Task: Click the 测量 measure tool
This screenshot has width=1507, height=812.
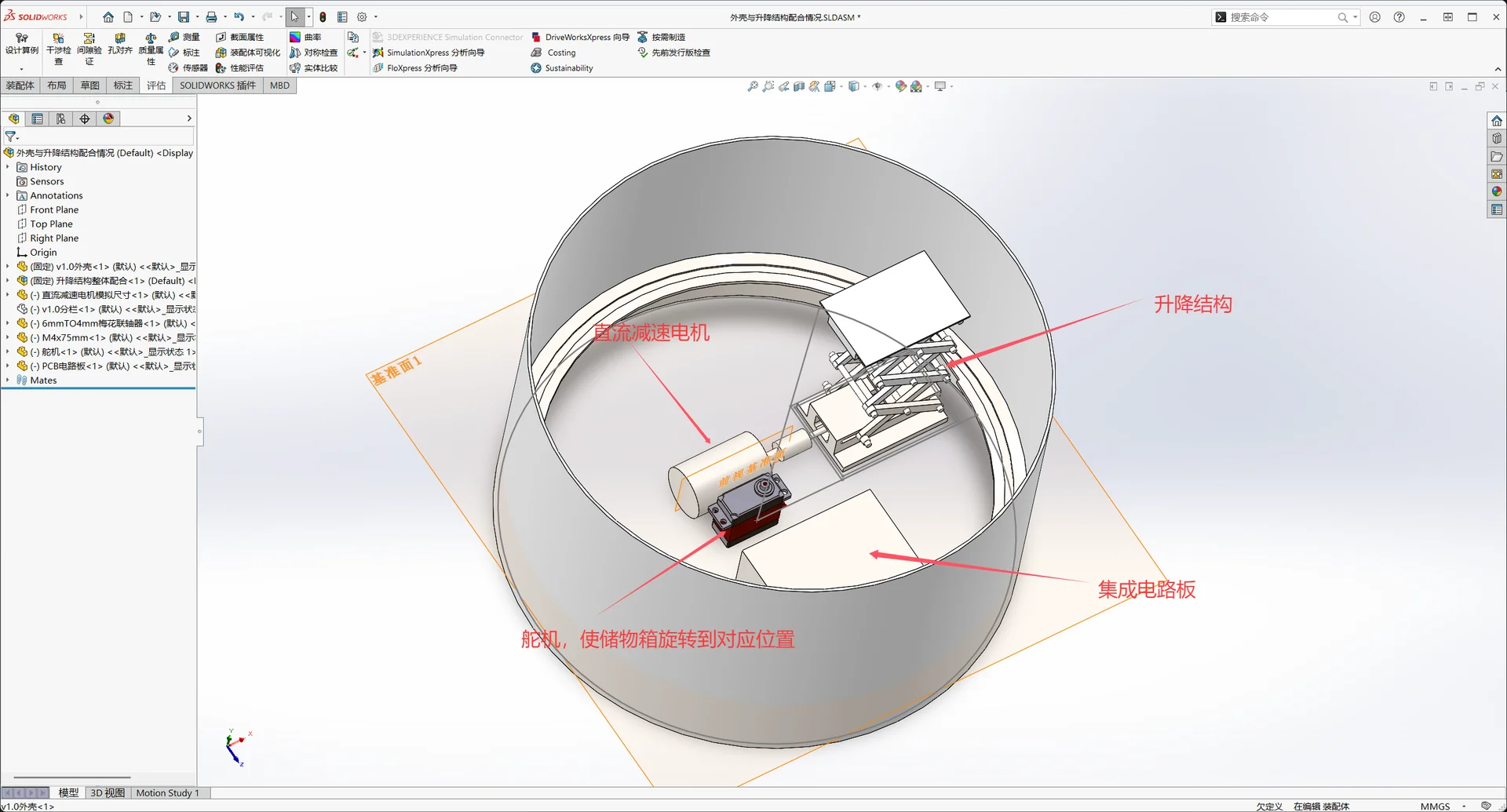Action: click(184, 37)
